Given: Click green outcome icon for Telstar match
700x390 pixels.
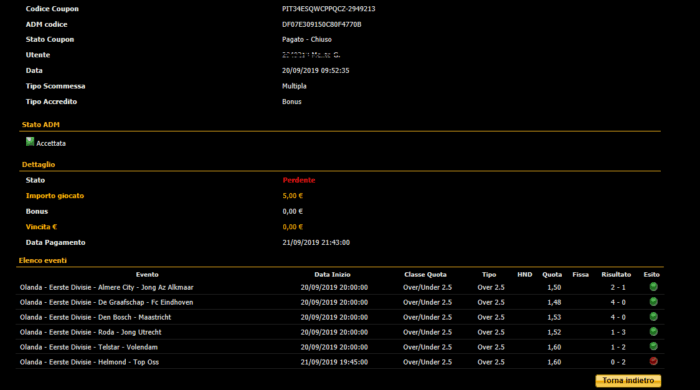Looking at the screenshot, I should coord(654,346).
